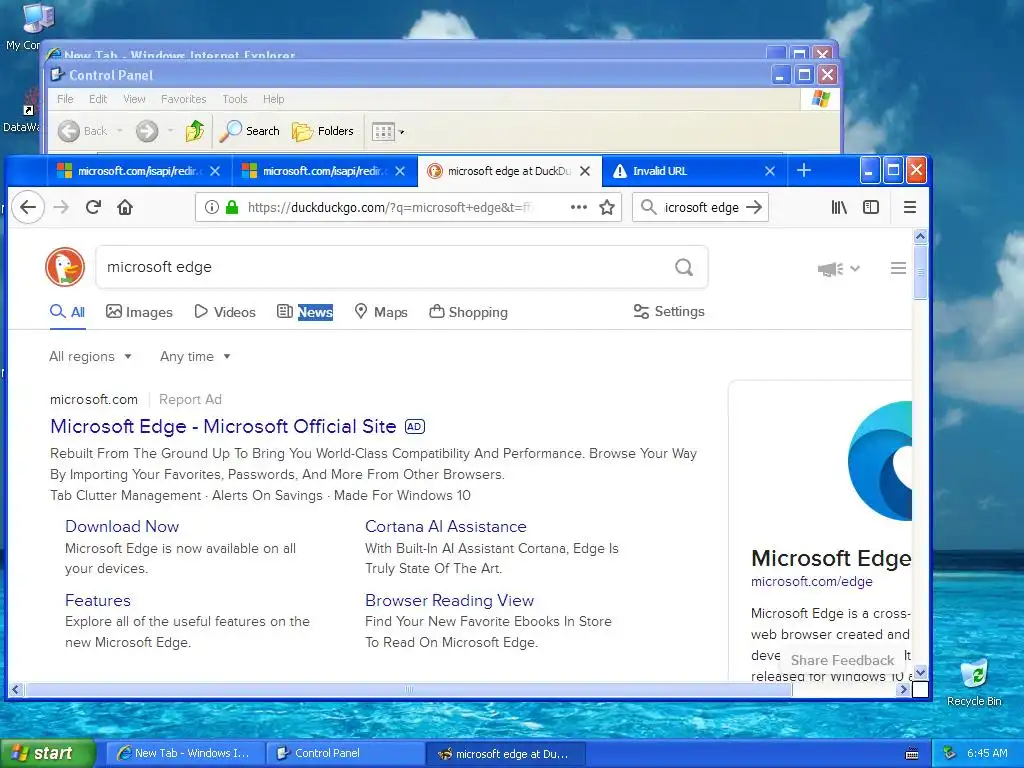This screenshot has width=1024, height=768.
Task: Click vertical scrollbar down arrow
Action: [x=920, y=673]
